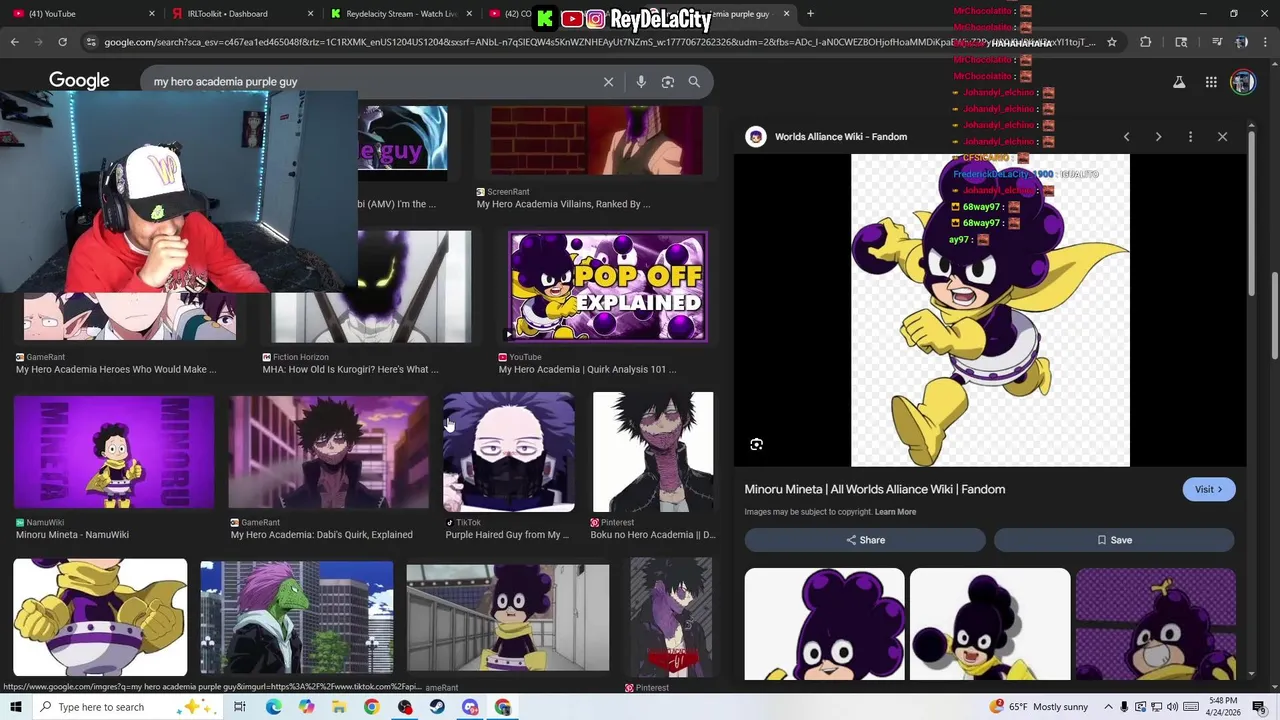Open Google Lens image search icon

(668, 82)
